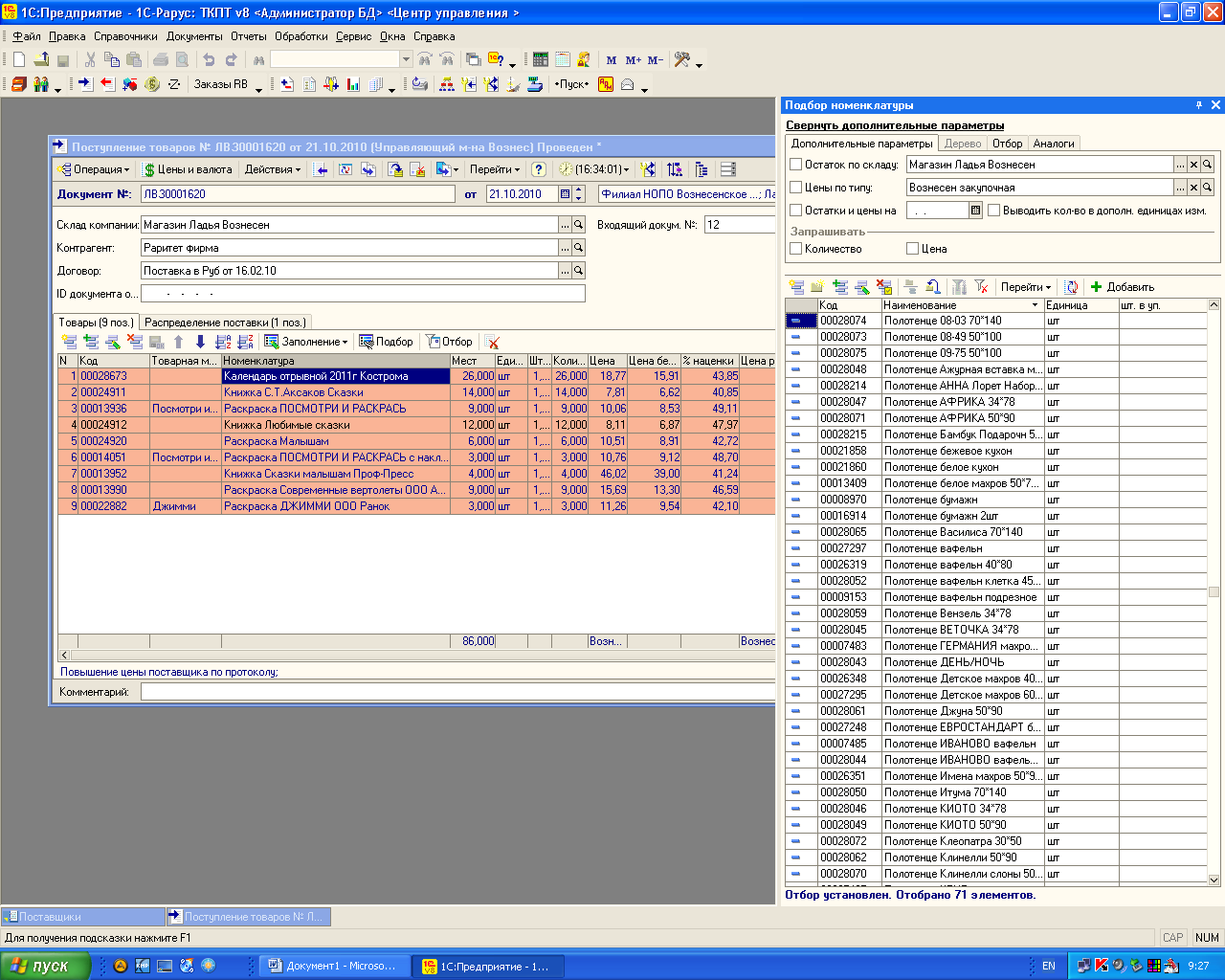Switch to Аналоги tab
The height and width of the screenshot is (980, 1225).
[x=1054, y=144]
